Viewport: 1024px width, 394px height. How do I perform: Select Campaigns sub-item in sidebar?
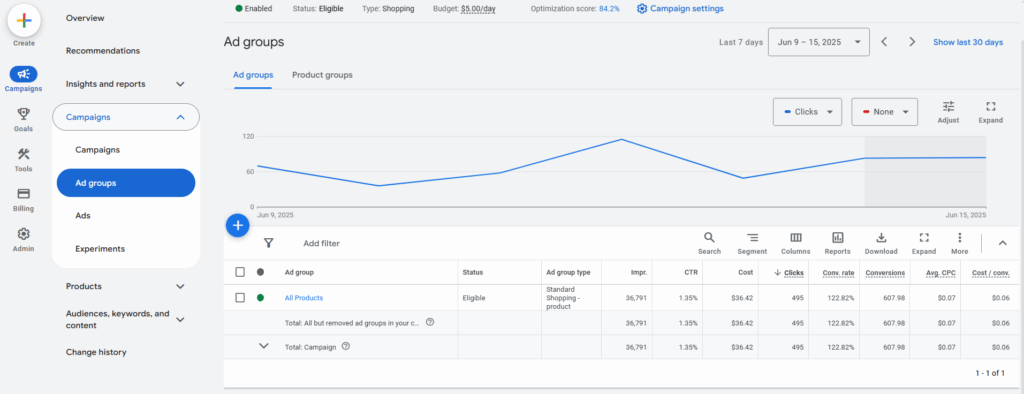point(97,150)
